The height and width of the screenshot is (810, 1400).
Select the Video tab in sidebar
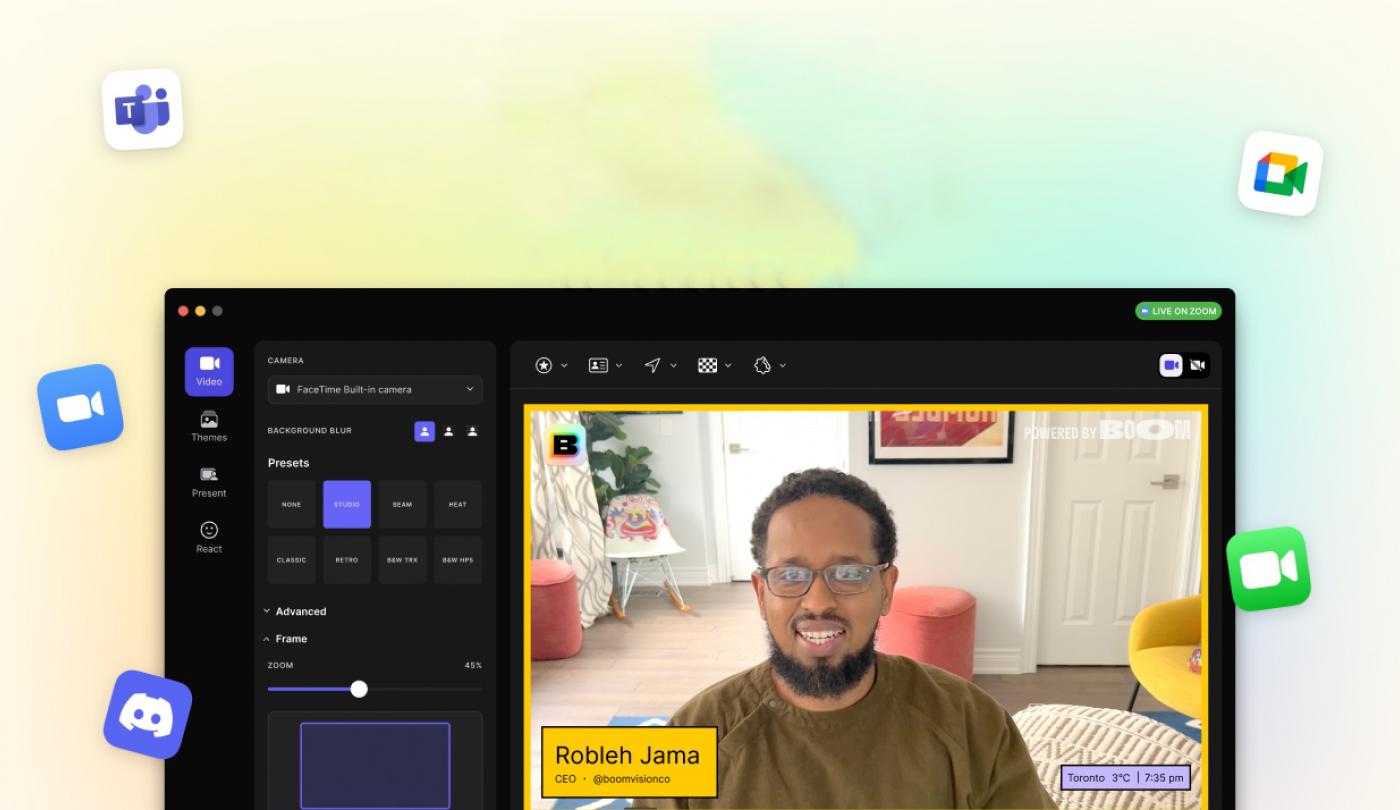click(x=209, y=371)
